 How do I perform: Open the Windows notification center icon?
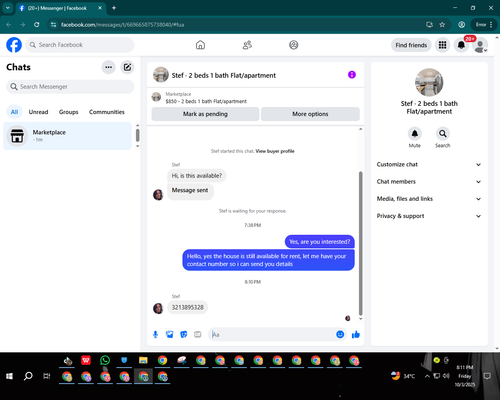point(487,376)
